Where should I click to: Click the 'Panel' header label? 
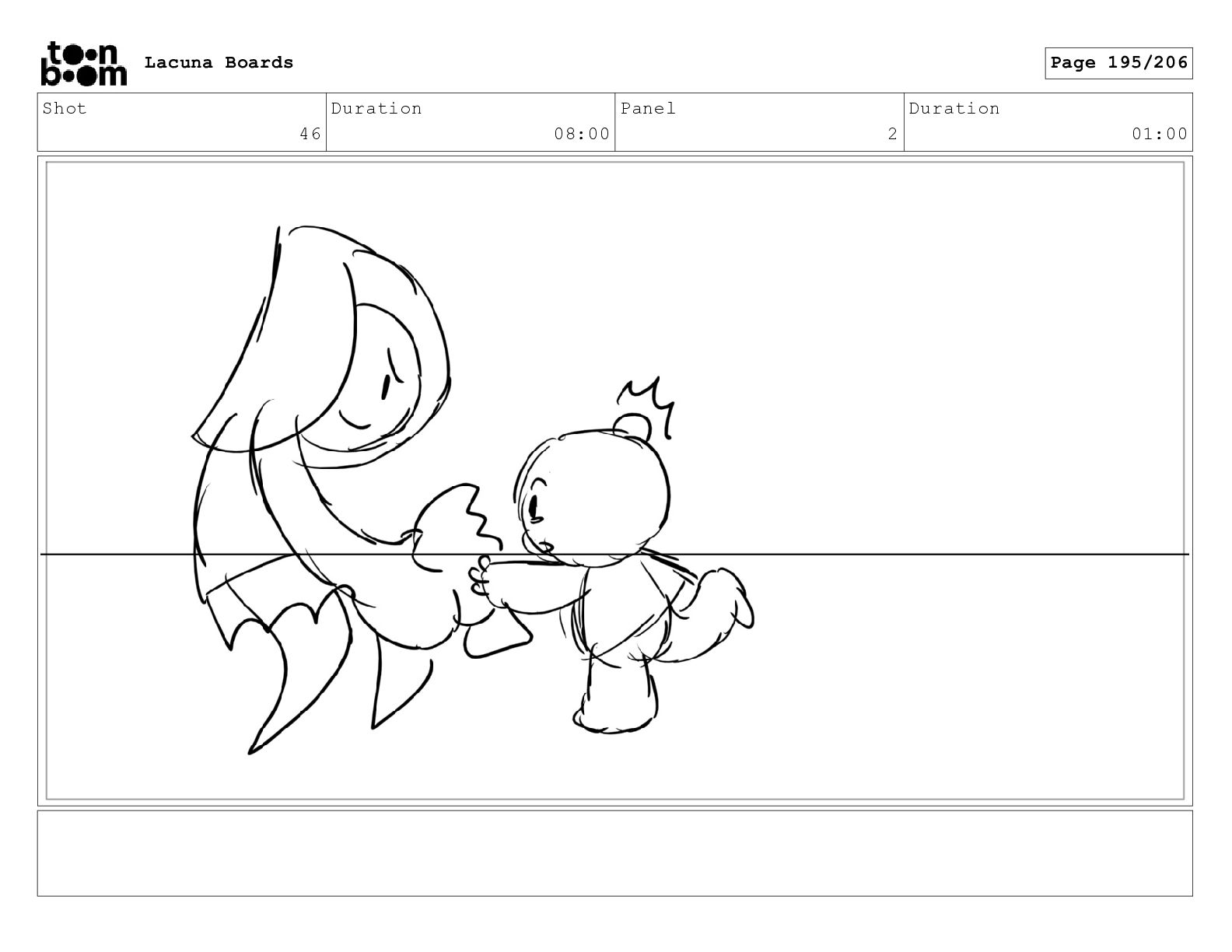pos(648,108)
